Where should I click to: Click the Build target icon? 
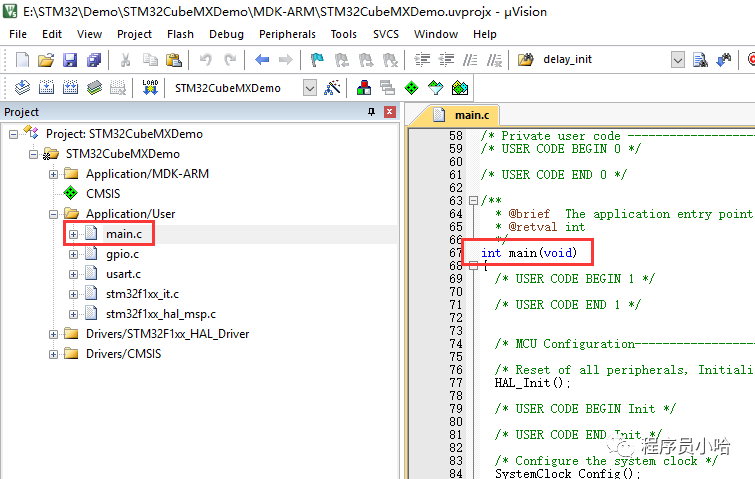coord(45,88)
